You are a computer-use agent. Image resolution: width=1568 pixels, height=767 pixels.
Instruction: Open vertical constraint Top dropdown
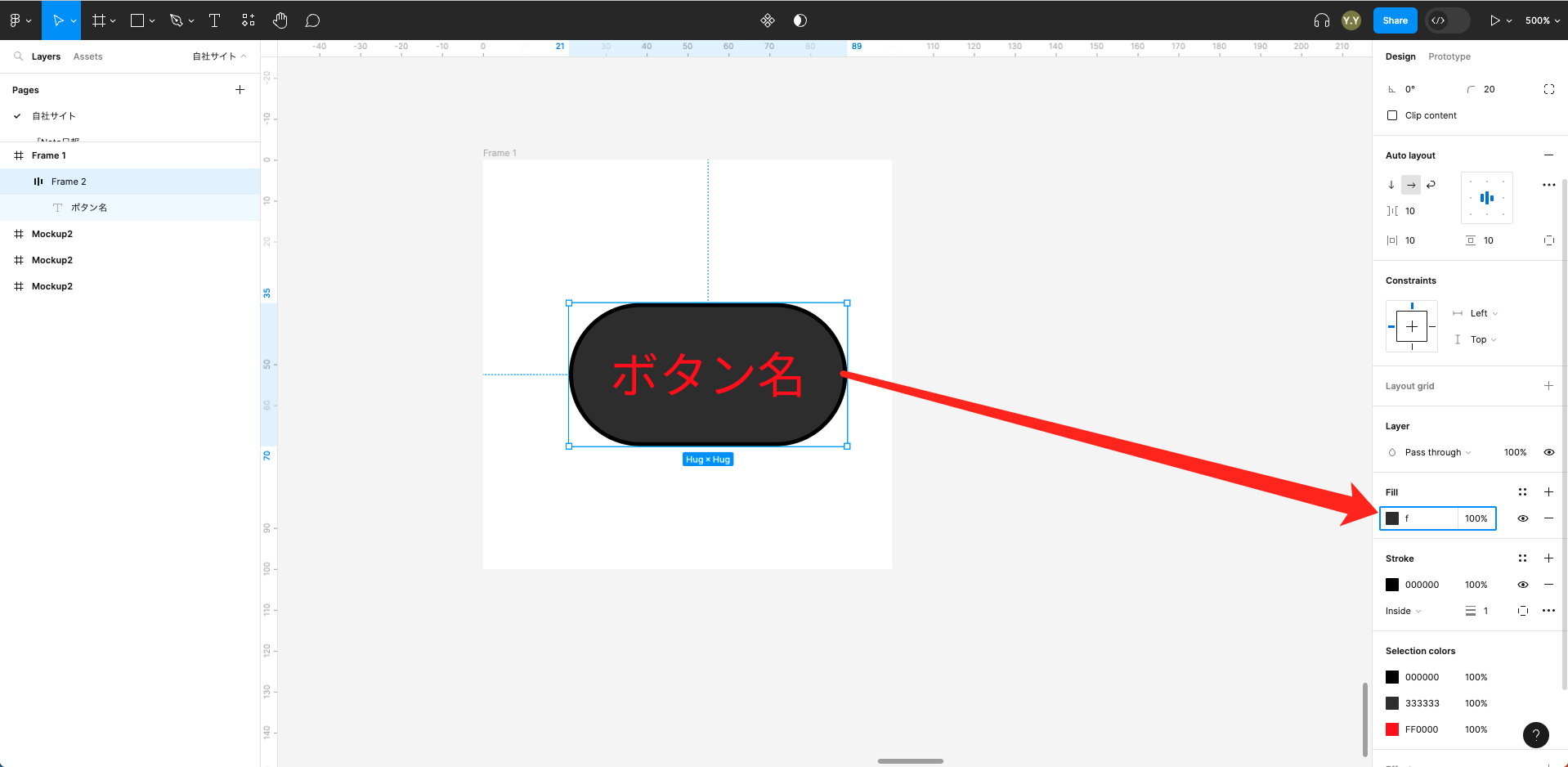[1484, 339]
